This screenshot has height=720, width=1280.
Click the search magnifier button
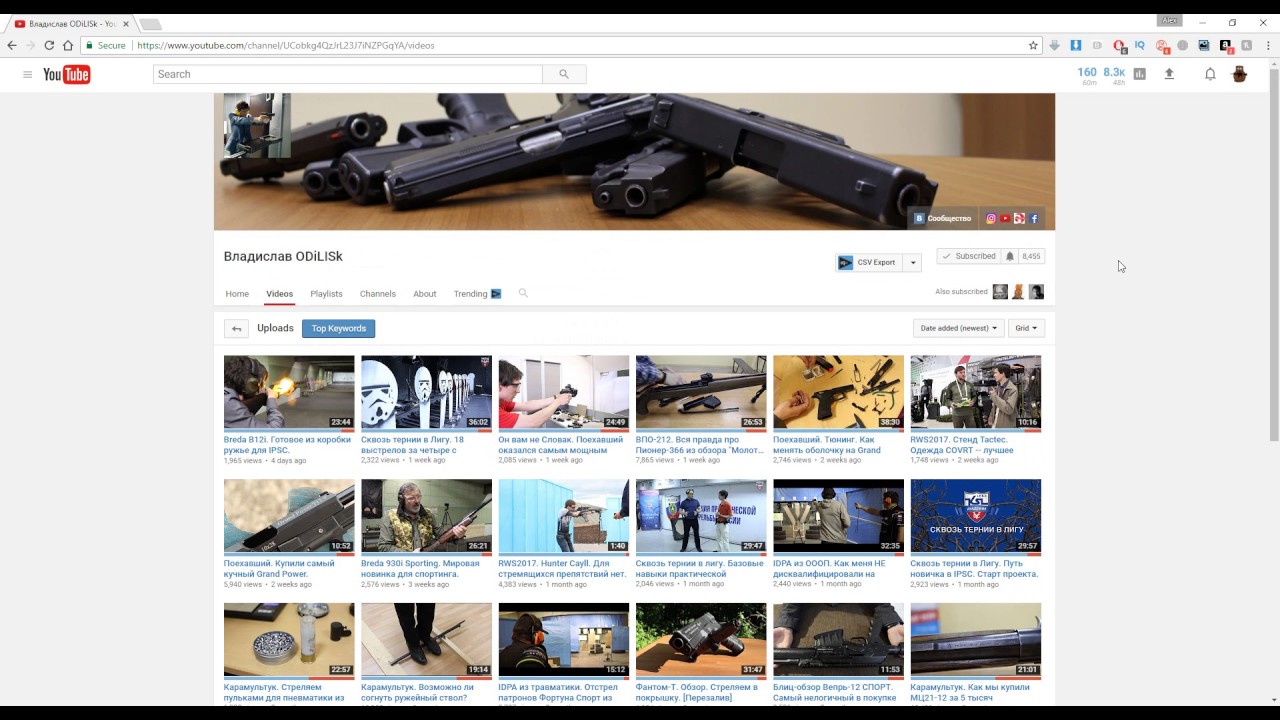coord(564,74)
